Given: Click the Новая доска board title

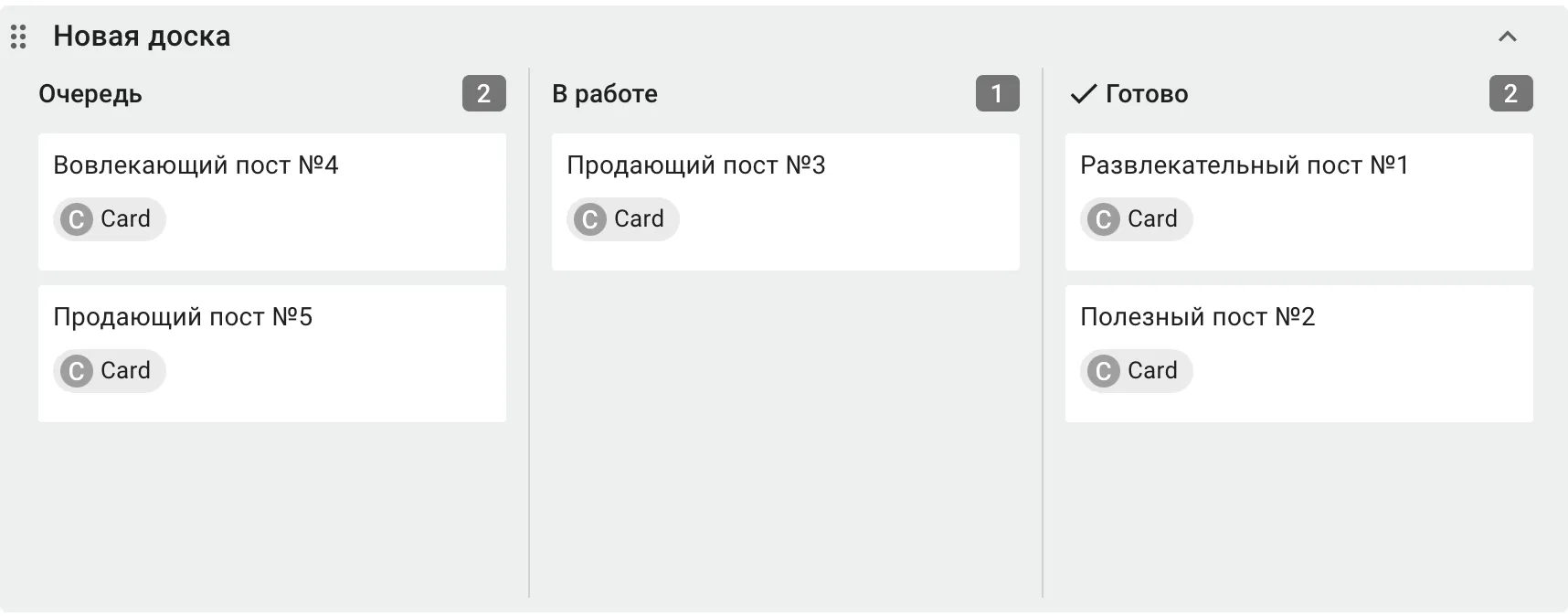Looking at the screenshot, I should [143, 37].
